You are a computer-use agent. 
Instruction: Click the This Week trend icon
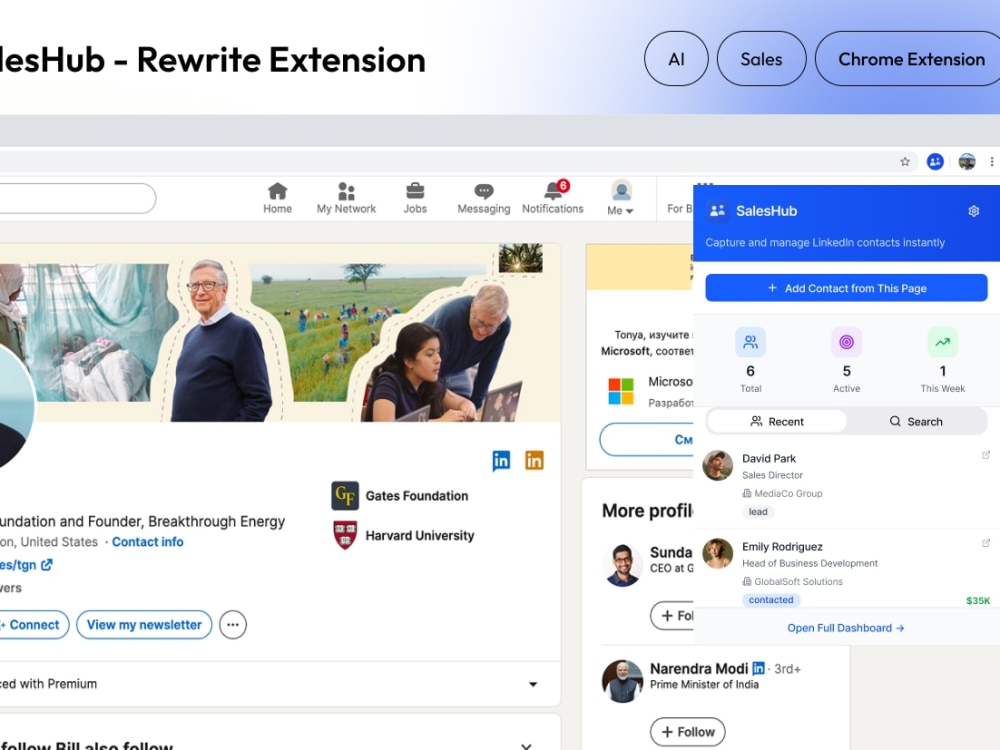click(x=943, y=342)
